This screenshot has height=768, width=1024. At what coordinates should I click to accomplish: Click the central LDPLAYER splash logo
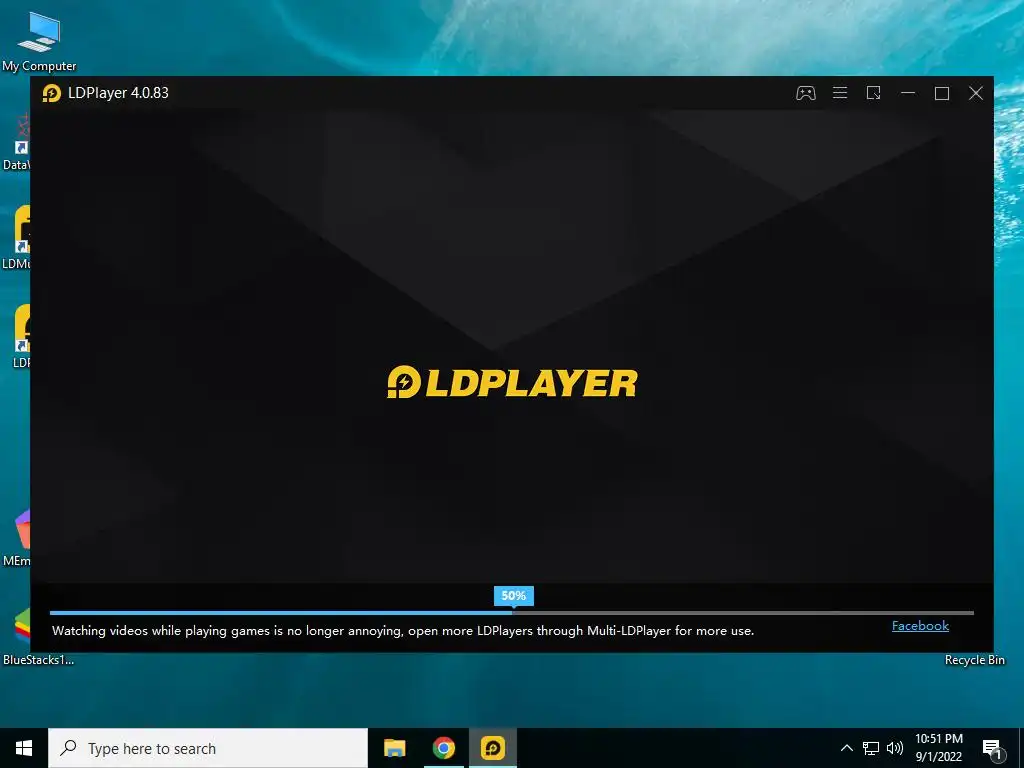pos(512,383)
